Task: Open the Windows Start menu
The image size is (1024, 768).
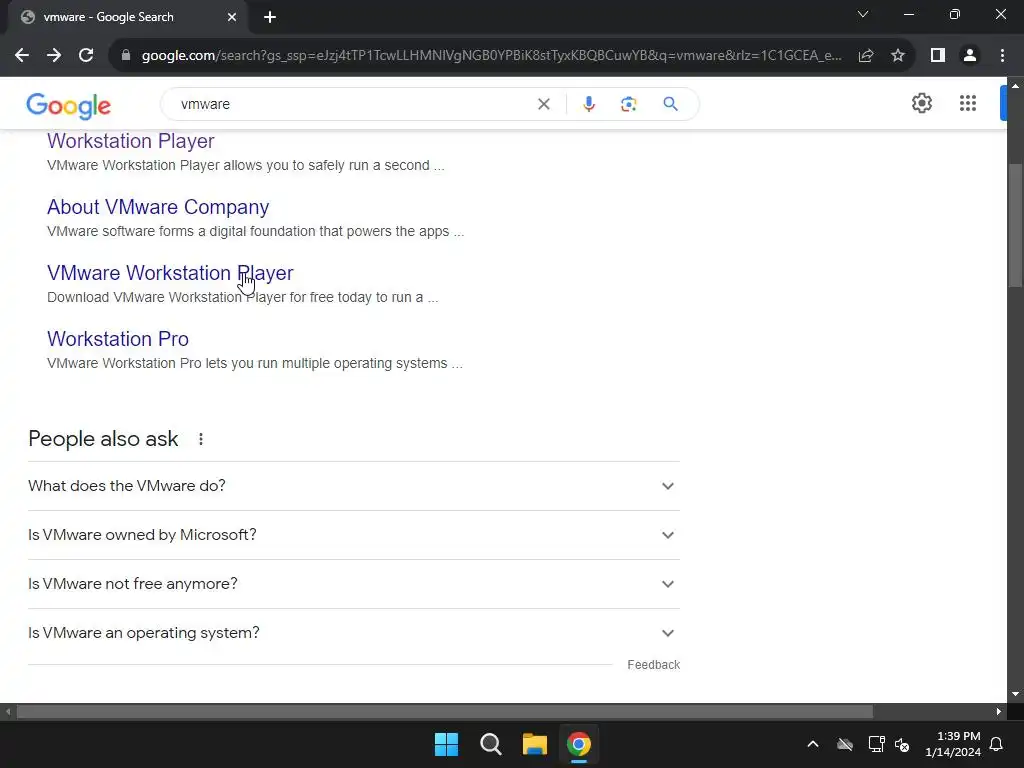Action: click(447, 744)
